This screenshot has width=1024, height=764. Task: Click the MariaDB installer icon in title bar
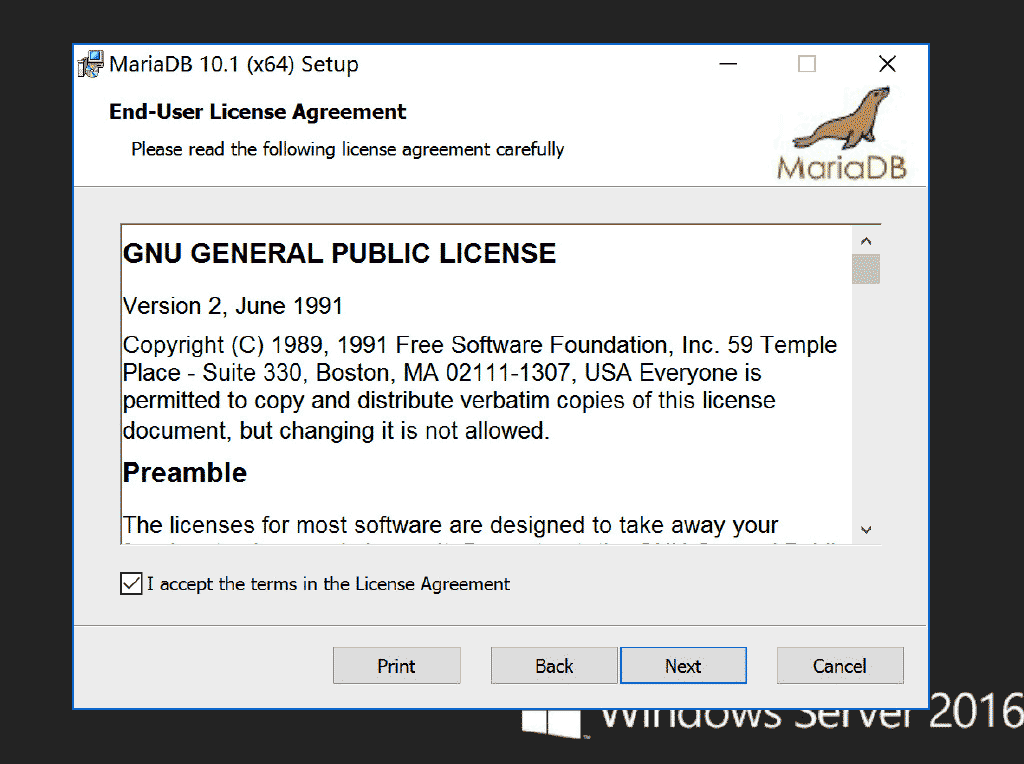click(91, 64)
